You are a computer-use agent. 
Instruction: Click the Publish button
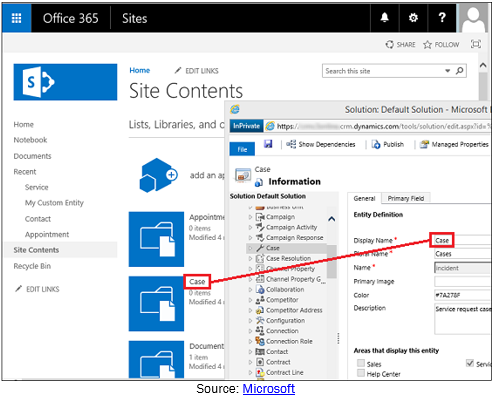click(x=388, y=144)
